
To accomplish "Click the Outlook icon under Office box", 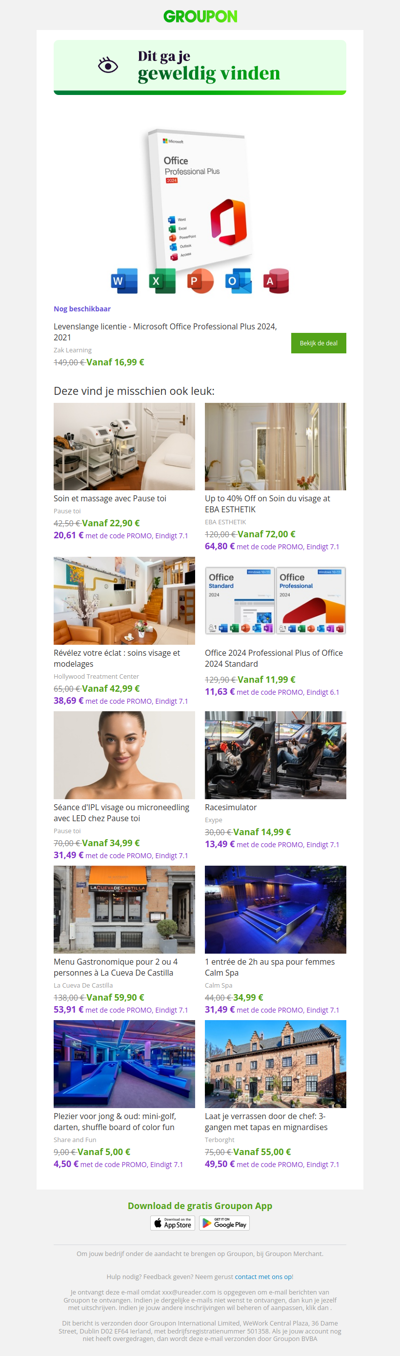I will [238, 281].
